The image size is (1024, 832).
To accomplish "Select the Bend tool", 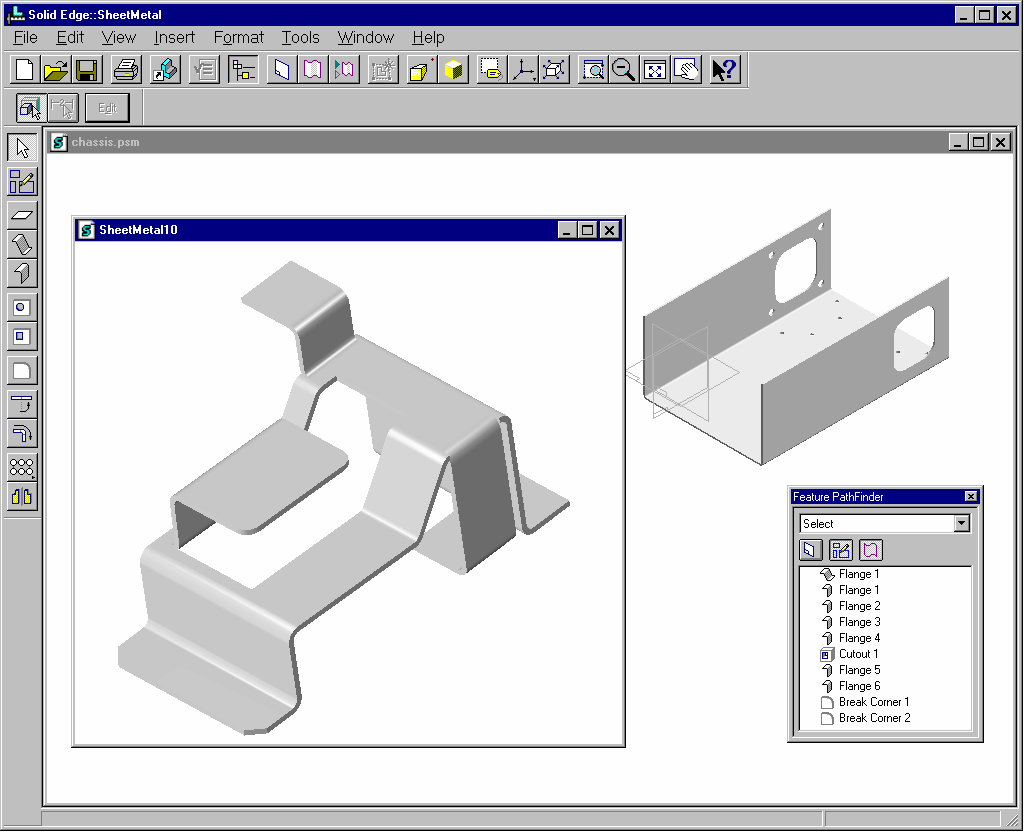I will [x=22, y=433].
